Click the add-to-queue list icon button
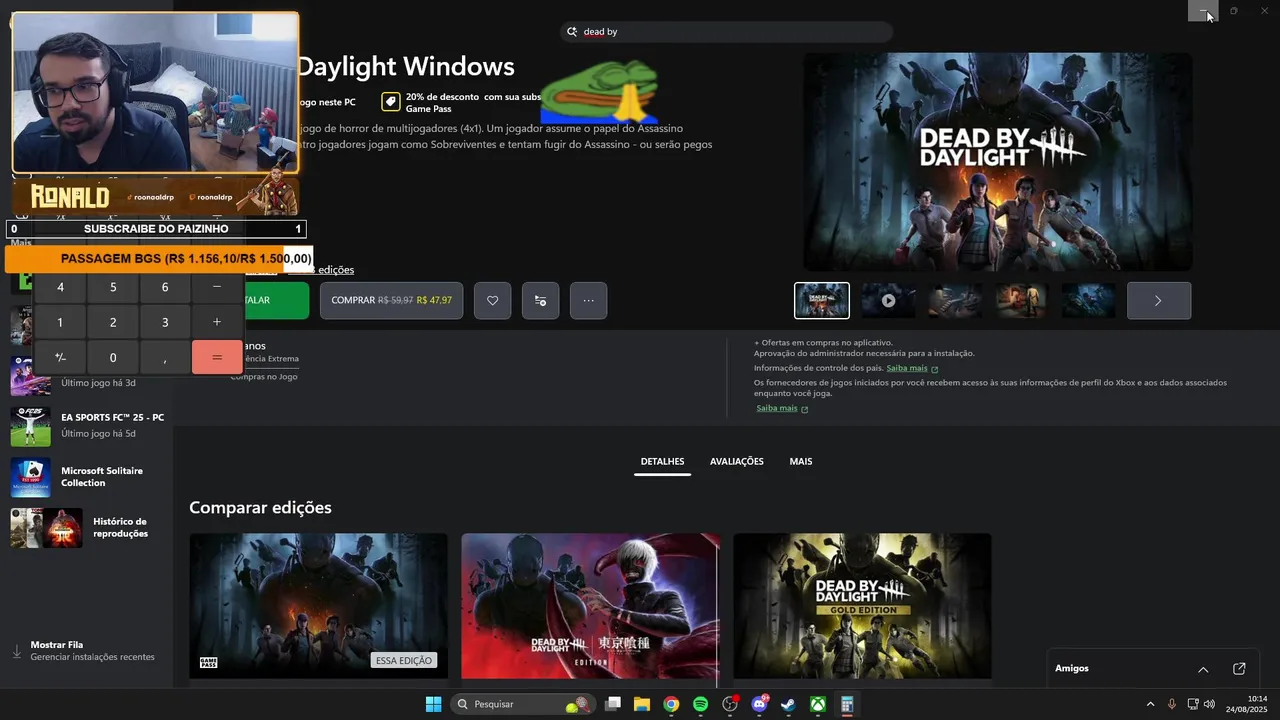 coord(540,300)
